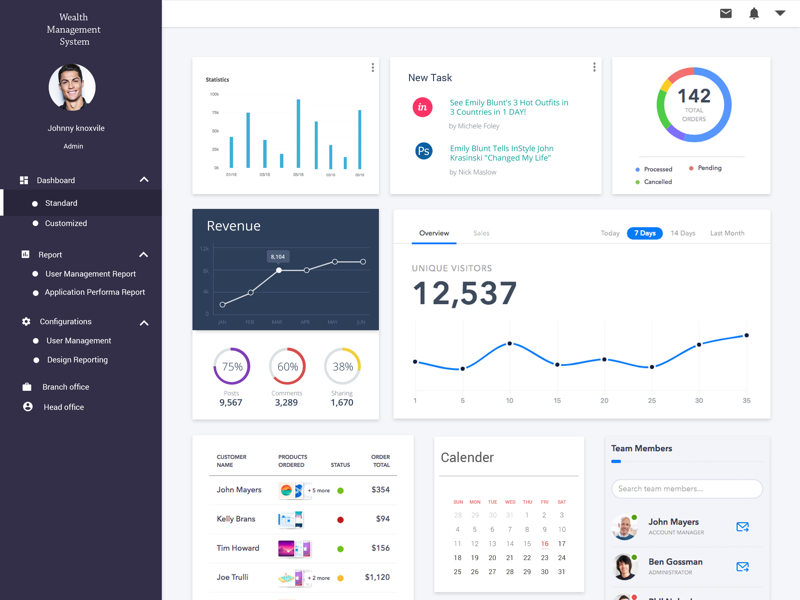Click the Dashboard grid icon in sidebar
Image resolution: width=800 pixels, height=600 pixels.
point(22,180)
